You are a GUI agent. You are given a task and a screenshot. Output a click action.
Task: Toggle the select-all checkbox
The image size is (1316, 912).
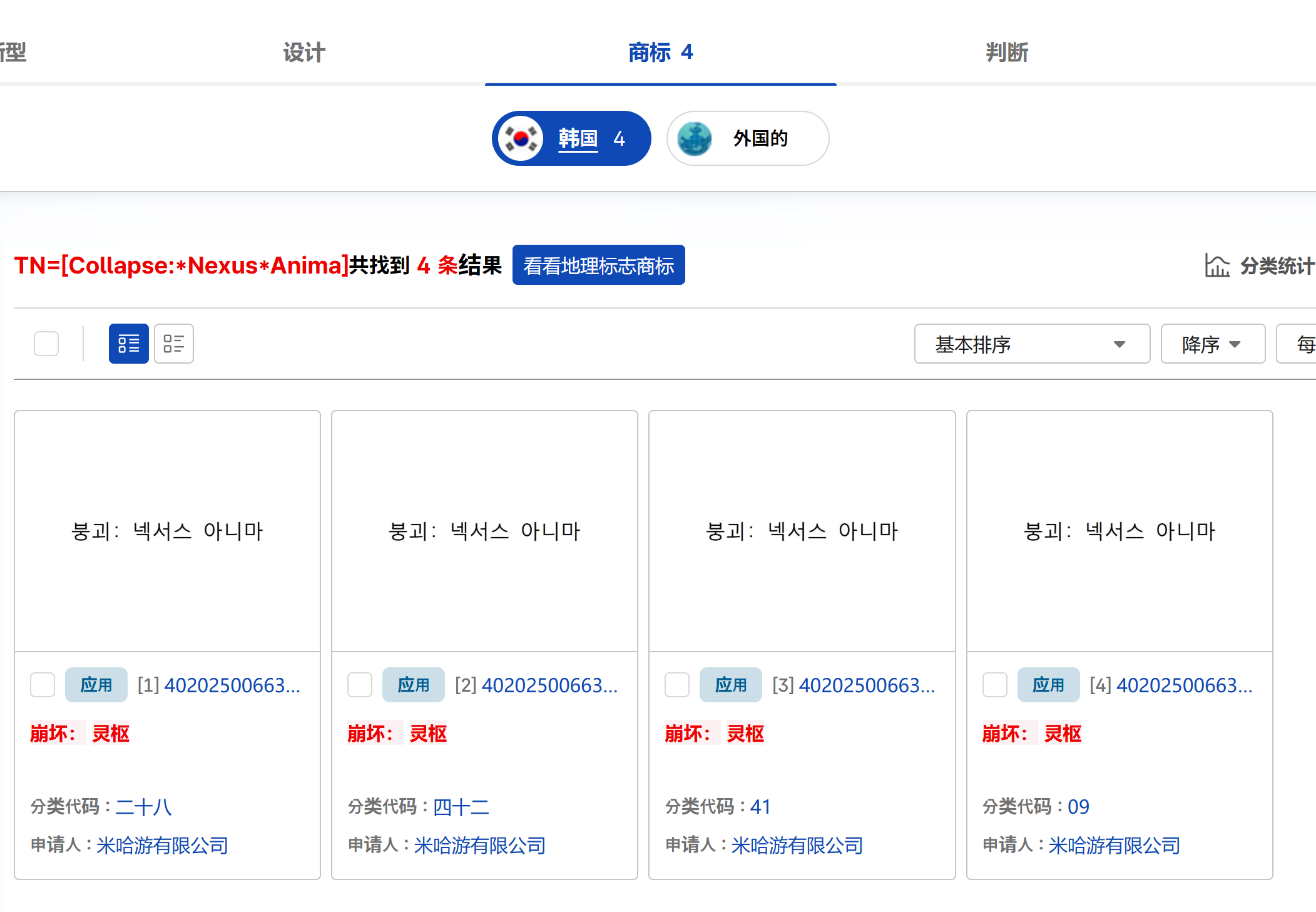(x=46, y=344)
